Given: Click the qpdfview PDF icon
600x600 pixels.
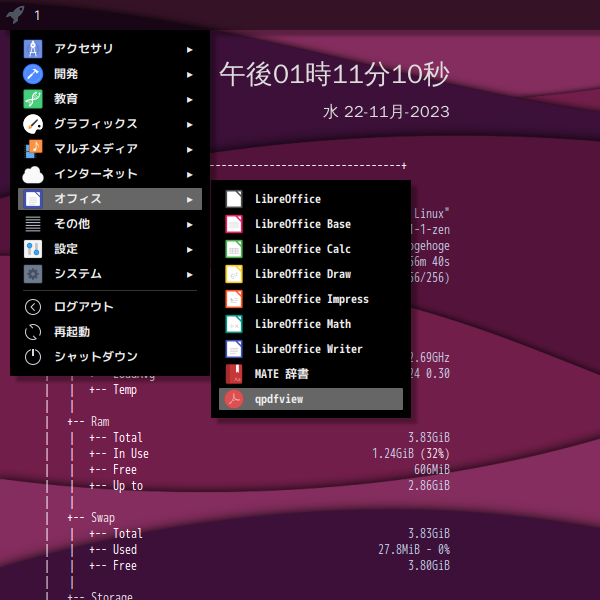Looking at the screenshot, I should pyautogui.click(x=234, y=399).
